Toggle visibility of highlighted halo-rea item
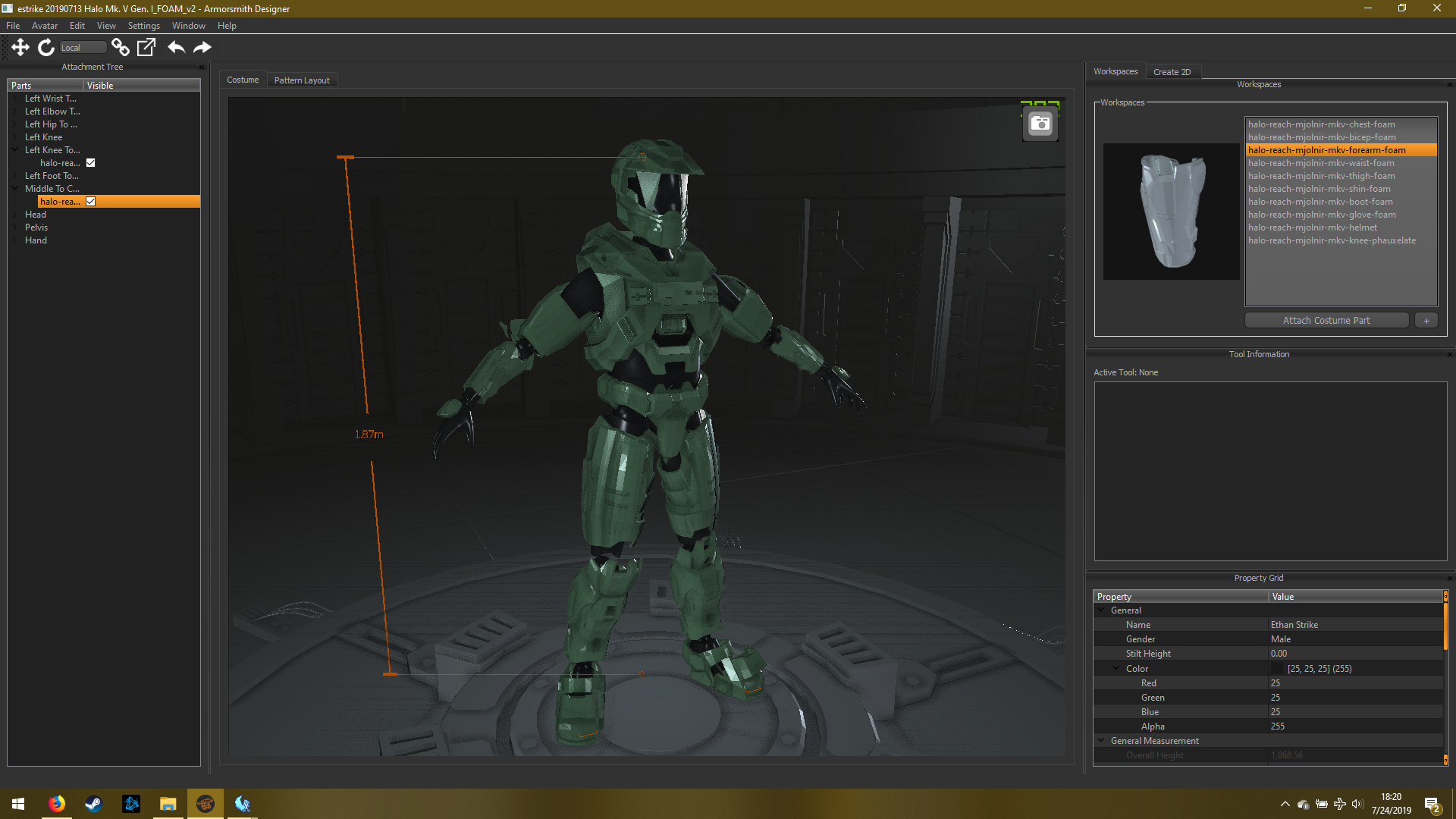This screenshot has width=1456, height=819. pos(91,202)
